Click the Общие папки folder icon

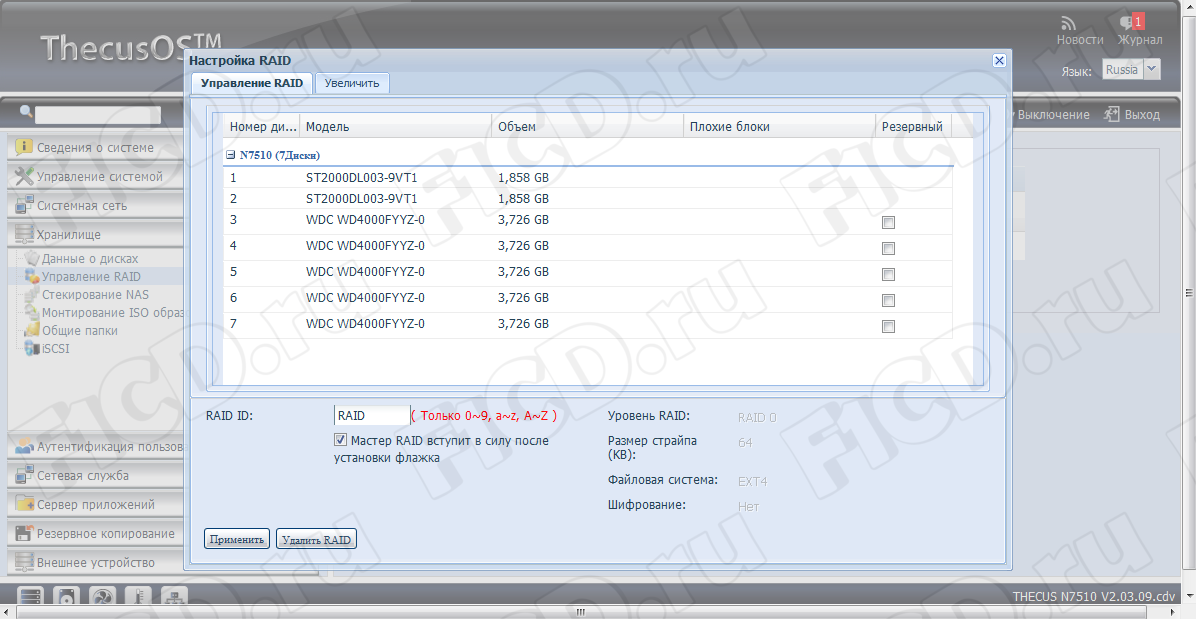click(32, 330)
